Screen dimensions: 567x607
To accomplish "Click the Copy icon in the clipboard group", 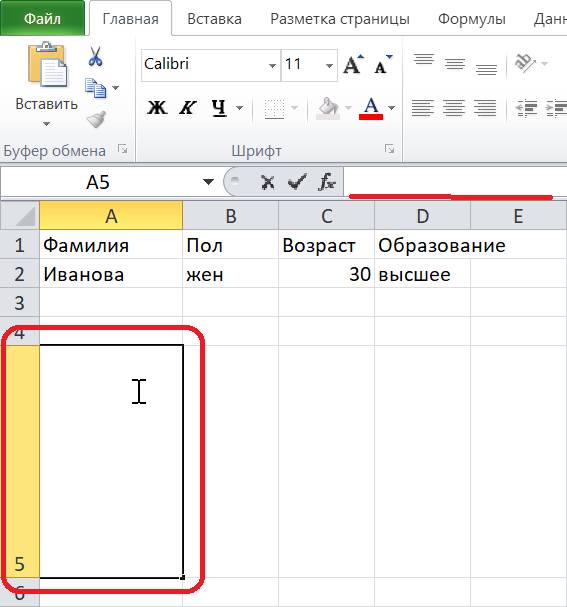I will 96,88.
